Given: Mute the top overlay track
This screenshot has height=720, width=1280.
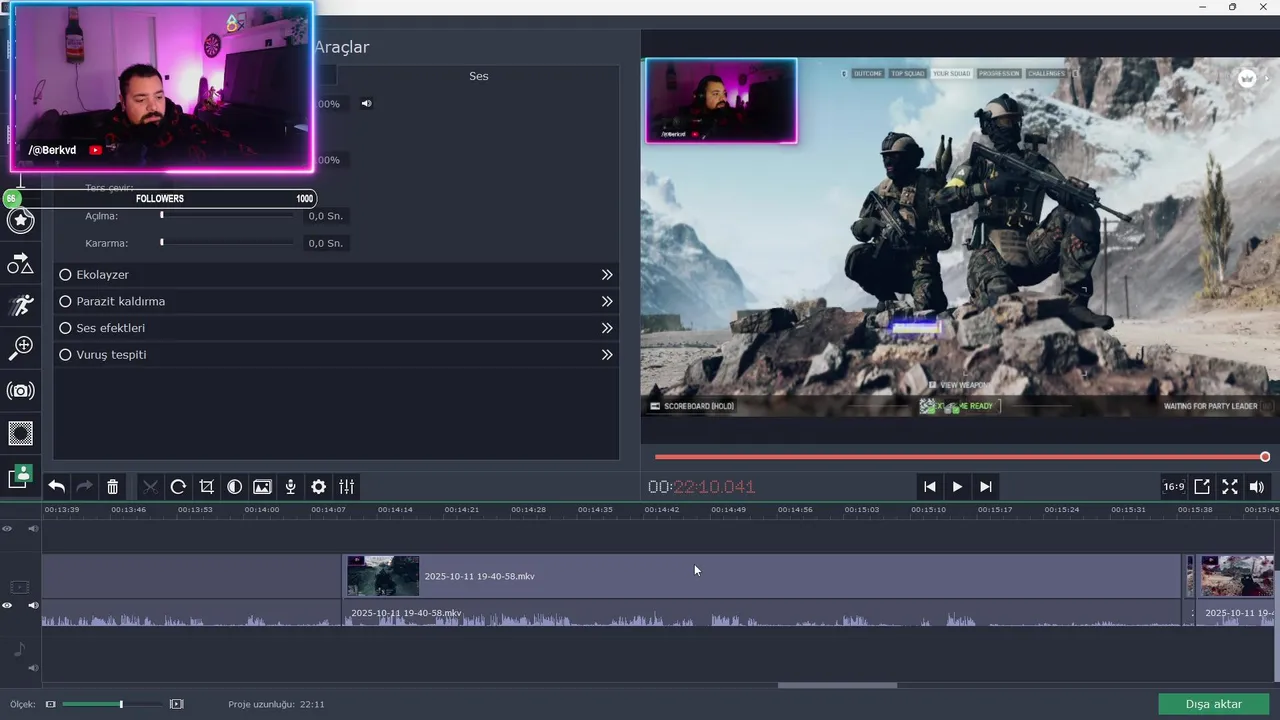Looking at the screenshot, I should [x=33, y=528].
